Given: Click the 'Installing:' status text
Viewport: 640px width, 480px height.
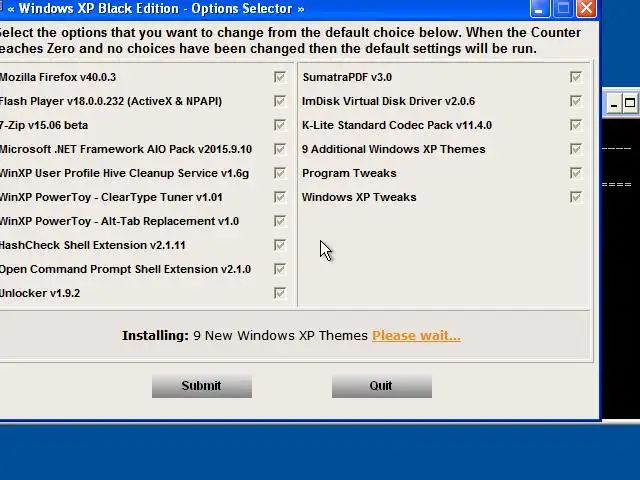Looking at the screenshot, I should (x=155, y=336).
